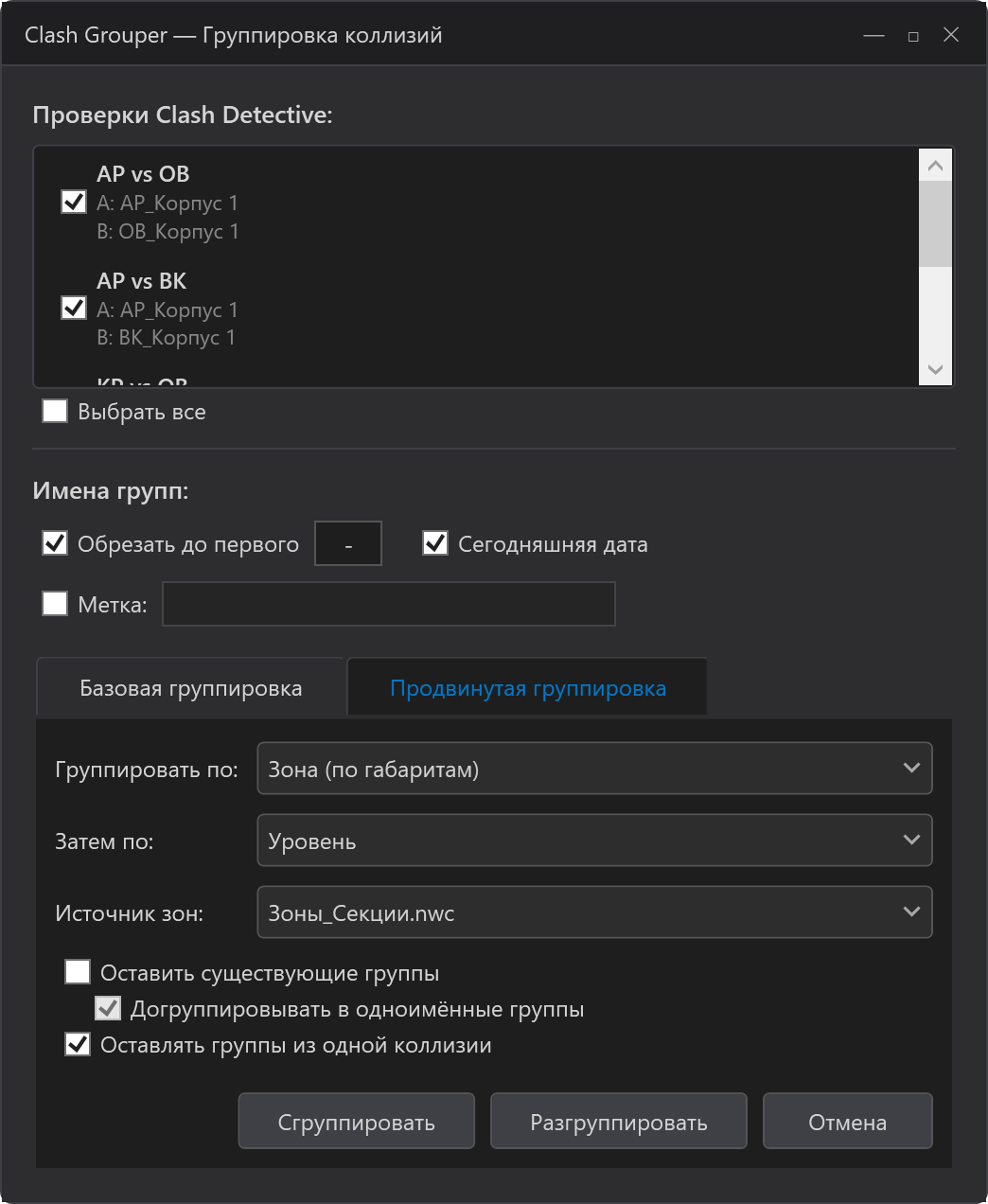Click the B: OB_Корпус 1 line

168,231
